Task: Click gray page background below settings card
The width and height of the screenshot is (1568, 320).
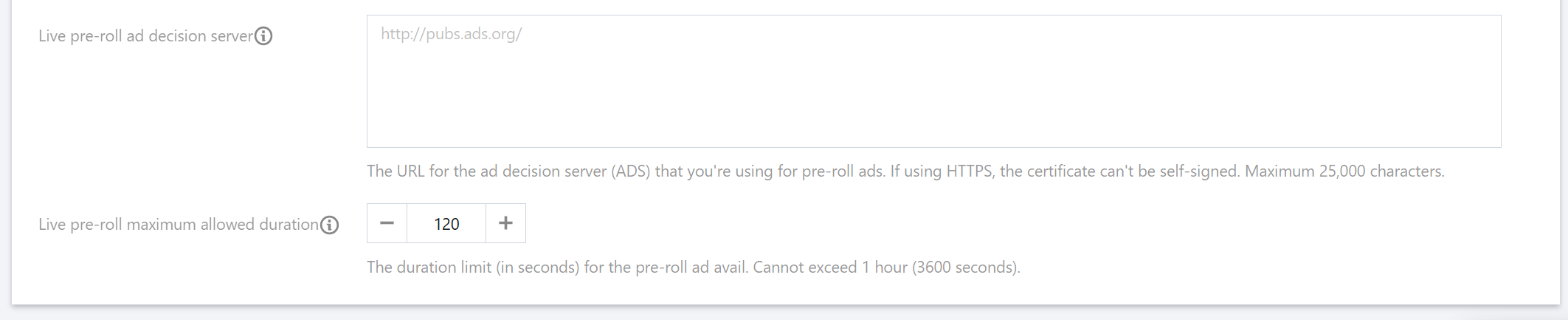Action: point(782,313)
